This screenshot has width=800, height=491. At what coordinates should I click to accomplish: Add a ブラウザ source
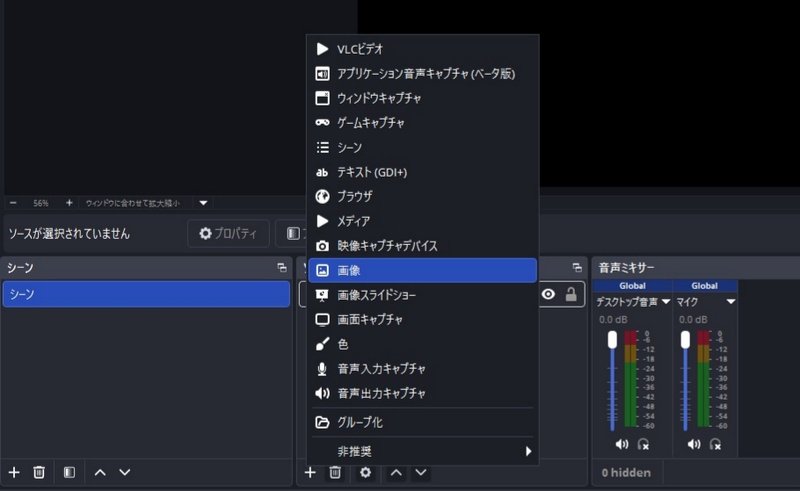pos(422,197)
